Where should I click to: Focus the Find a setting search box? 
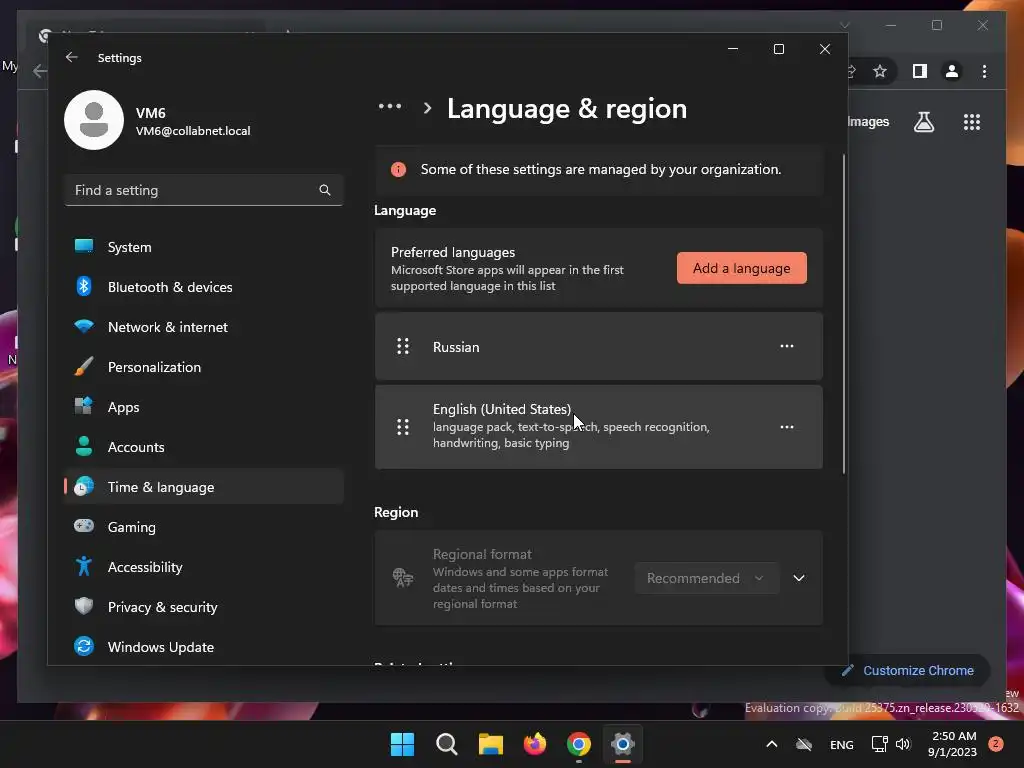[204, 190]
